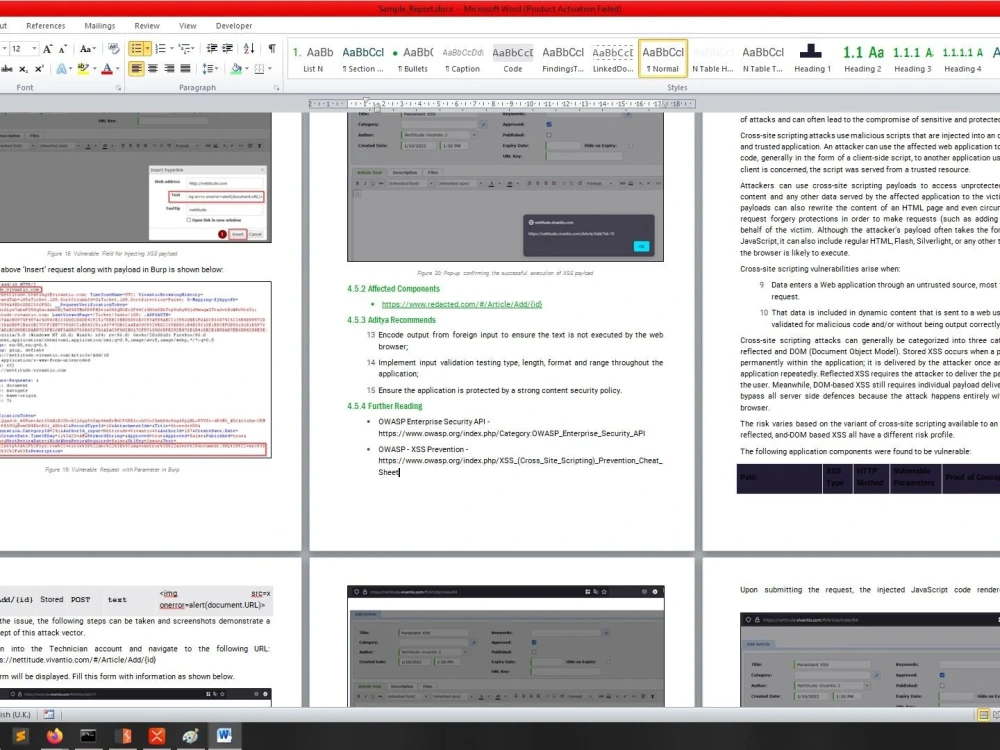Open the font size dropdown

33,49
